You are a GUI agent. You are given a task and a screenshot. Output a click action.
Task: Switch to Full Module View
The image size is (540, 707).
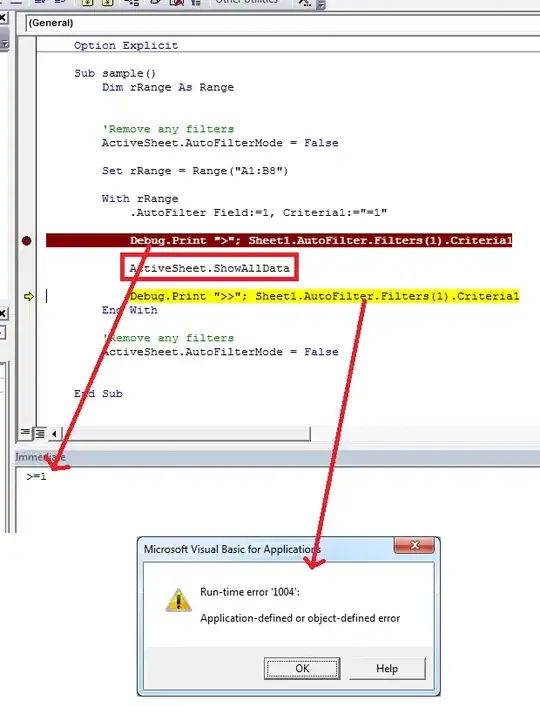40,433
